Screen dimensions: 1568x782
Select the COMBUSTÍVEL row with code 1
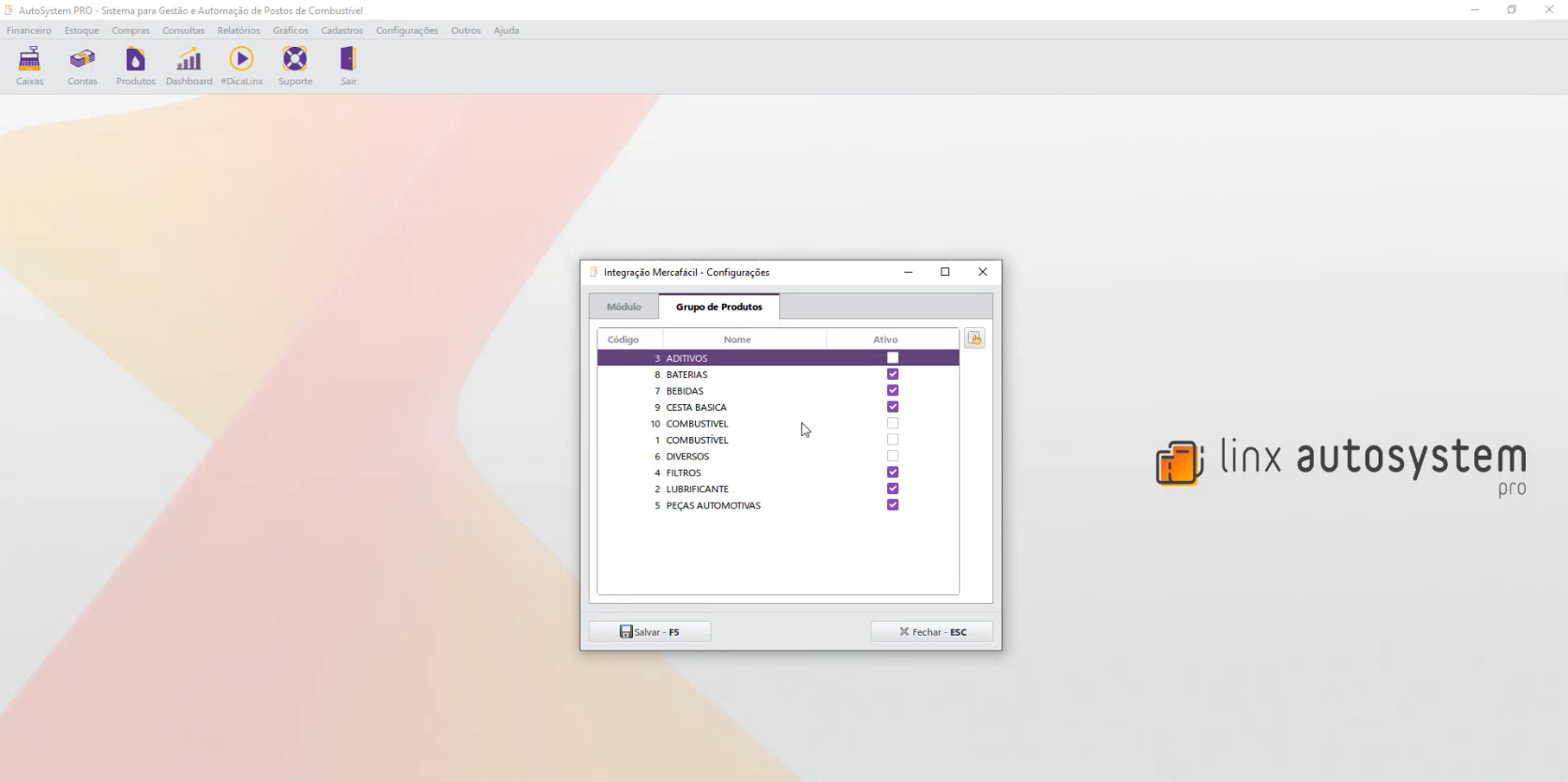(x=778, y=440)
